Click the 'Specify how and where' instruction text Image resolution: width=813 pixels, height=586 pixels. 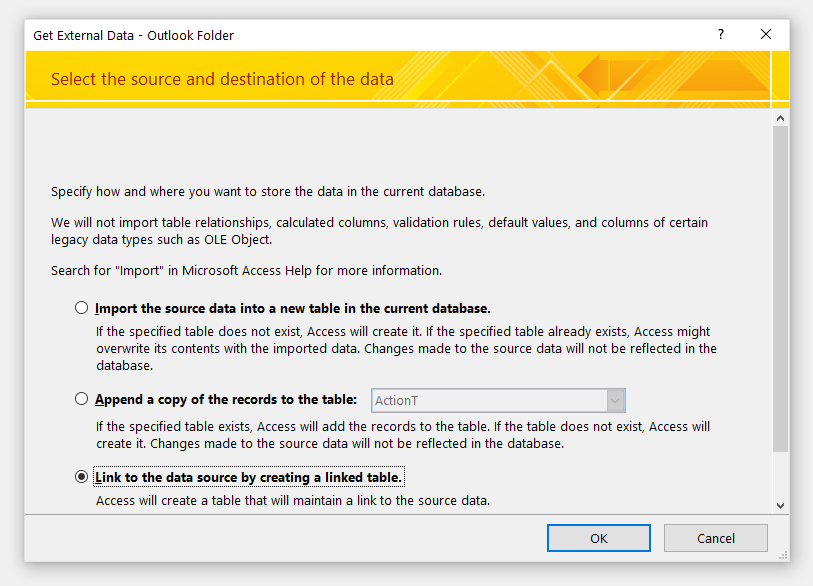tap(268, 191)
